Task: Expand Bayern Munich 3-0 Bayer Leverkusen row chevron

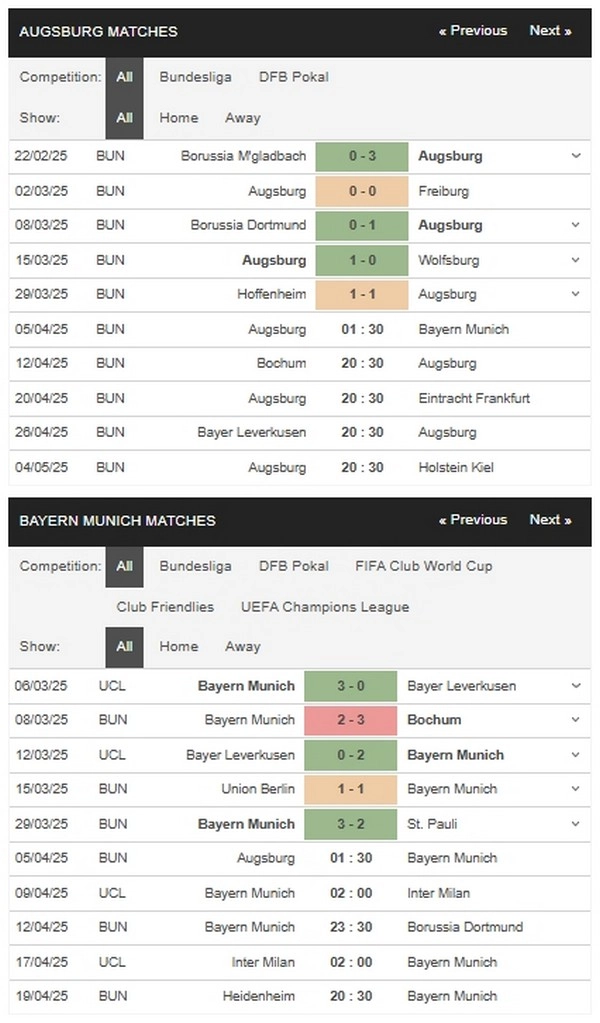Action: click(x=576, y=686)
